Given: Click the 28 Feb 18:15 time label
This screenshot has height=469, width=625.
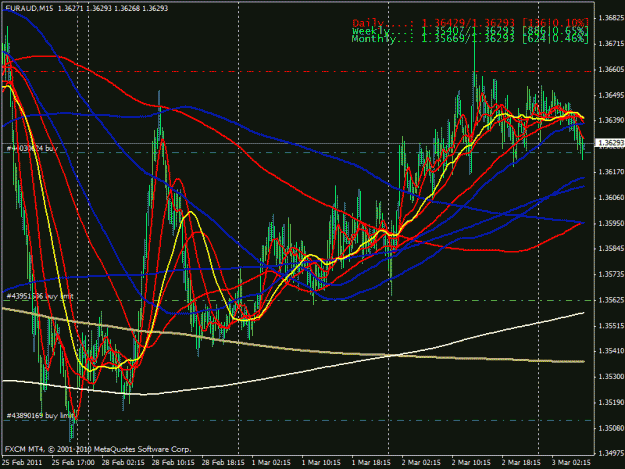Looking at the screenshot, I should [x=223, y=463].
